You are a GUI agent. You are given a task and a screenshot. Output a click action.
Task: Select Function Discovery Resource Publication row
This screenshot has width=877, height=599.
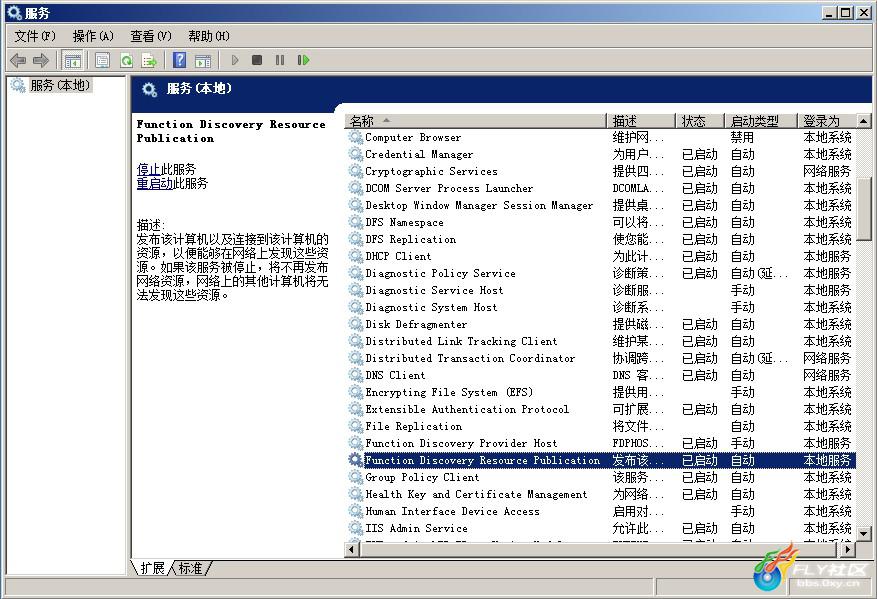600,460
